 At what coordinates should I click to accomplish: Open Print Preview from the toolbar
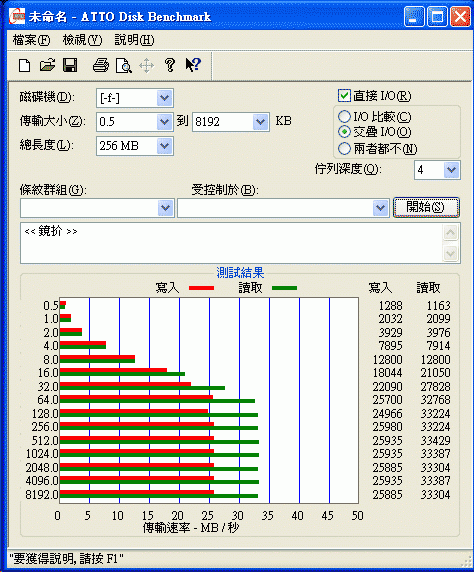[124, 66]
